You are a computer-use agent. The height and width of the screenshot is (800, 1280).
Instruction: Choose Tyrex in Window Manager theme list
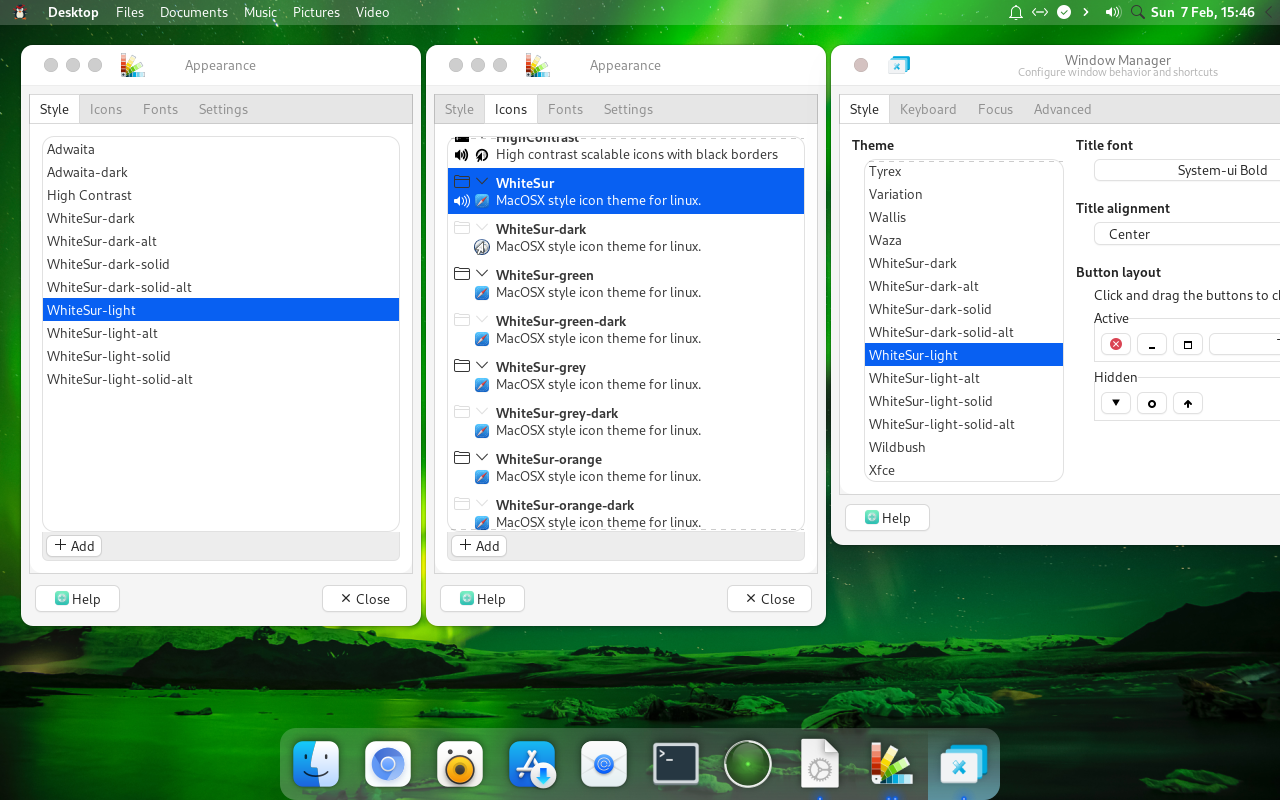tap(964, 171)
